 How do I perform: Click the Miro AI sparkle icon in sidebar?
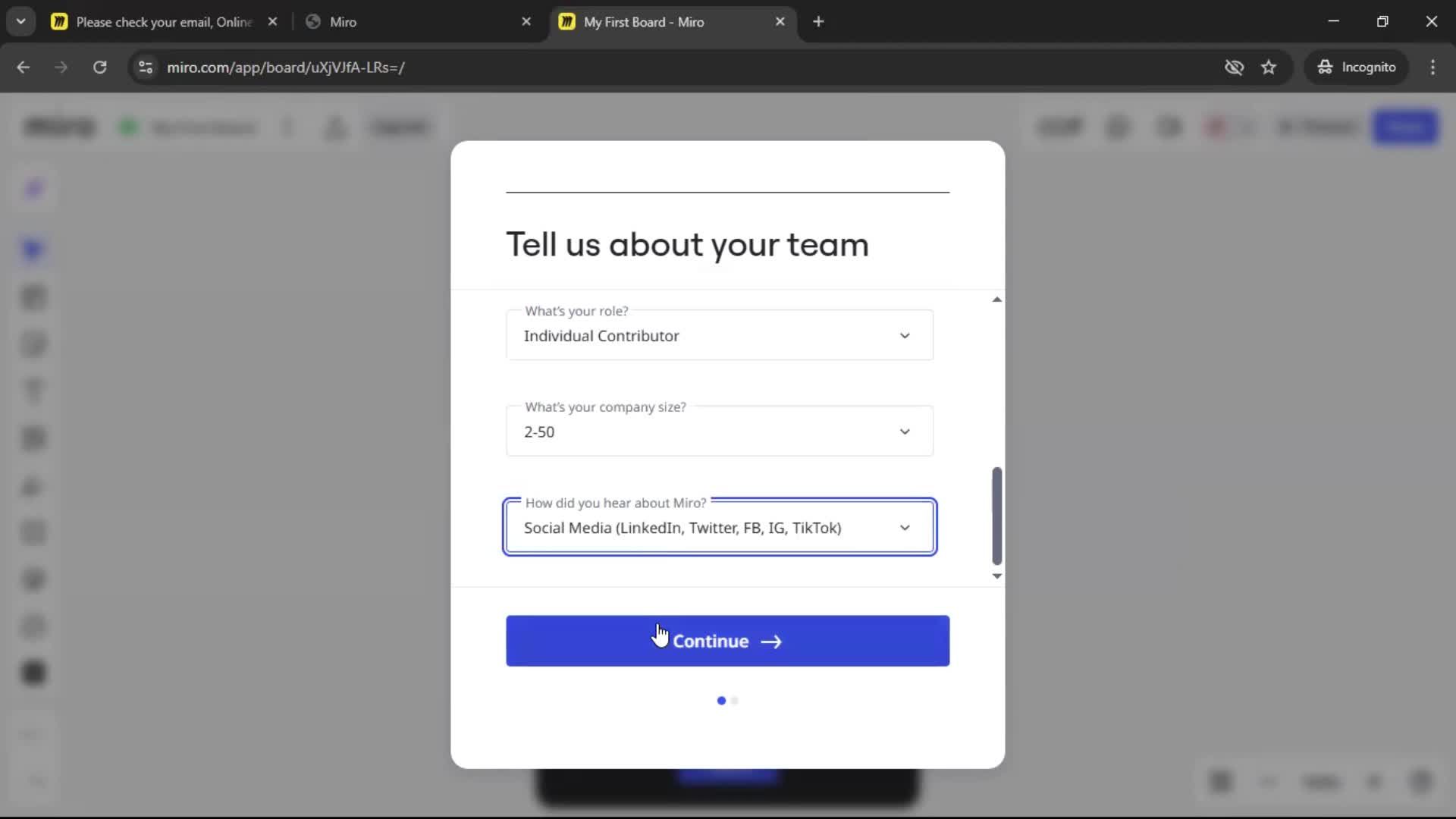(x=33, y=189)
